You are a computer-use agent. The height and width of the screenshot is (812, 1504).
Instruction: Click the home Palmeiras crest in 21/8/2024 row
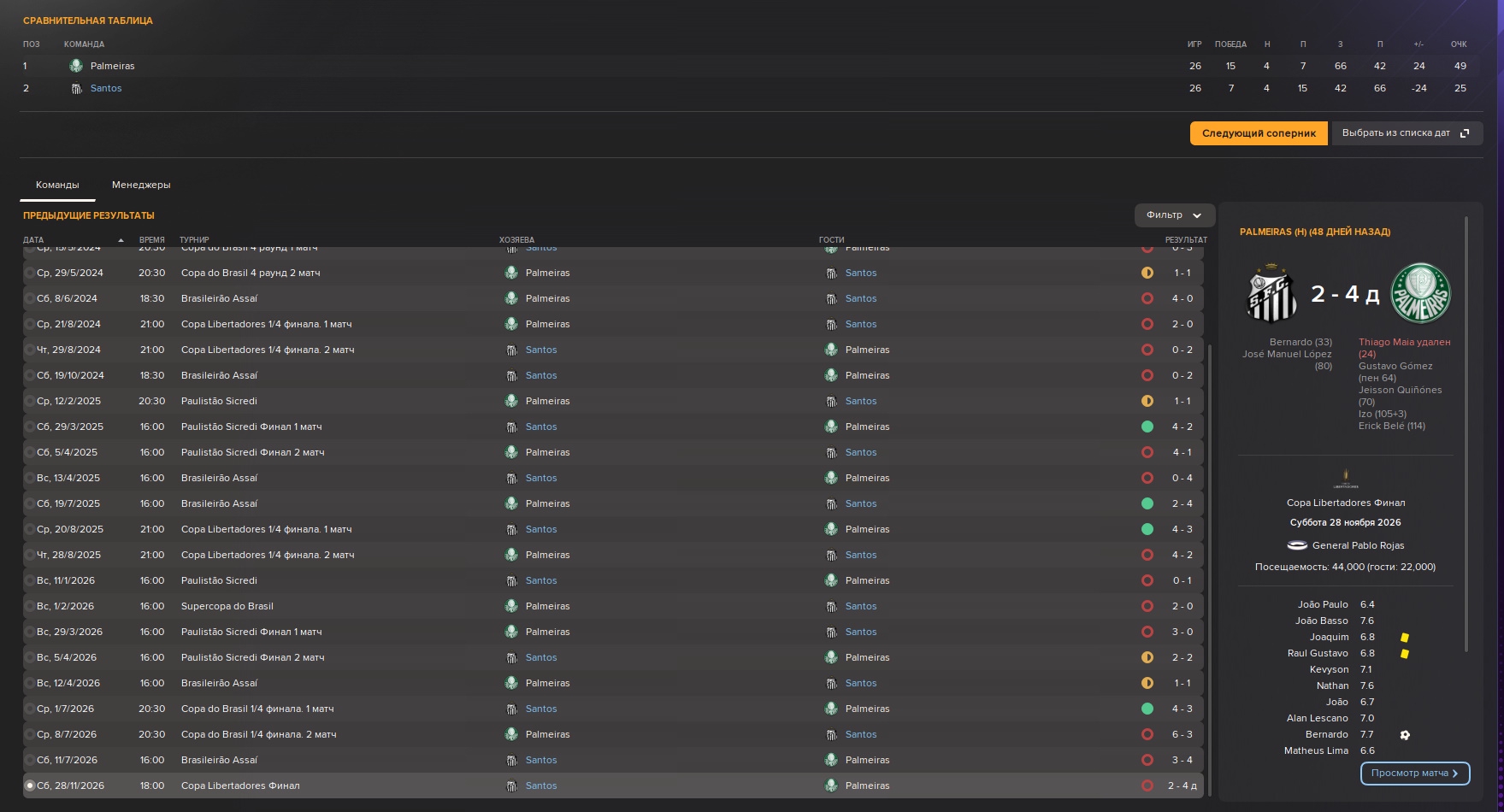click(x=511, y=324)
